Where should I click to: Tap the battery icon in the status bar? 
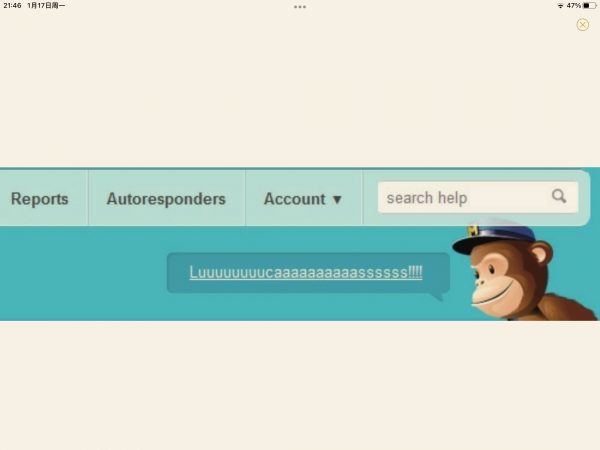click(589, 6)
